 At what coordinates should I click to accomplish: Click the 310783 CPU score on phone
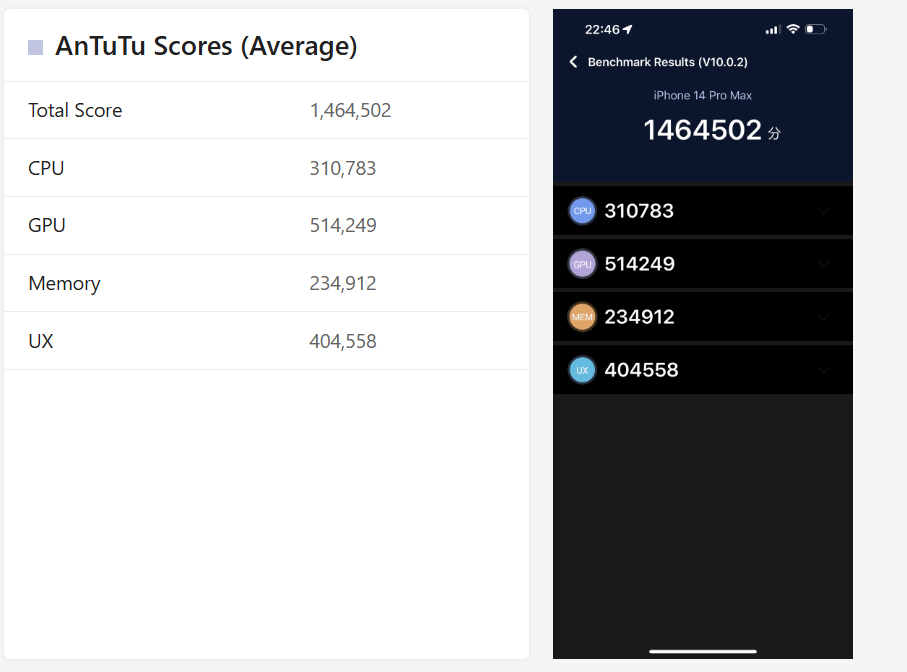tap(639, 211)
